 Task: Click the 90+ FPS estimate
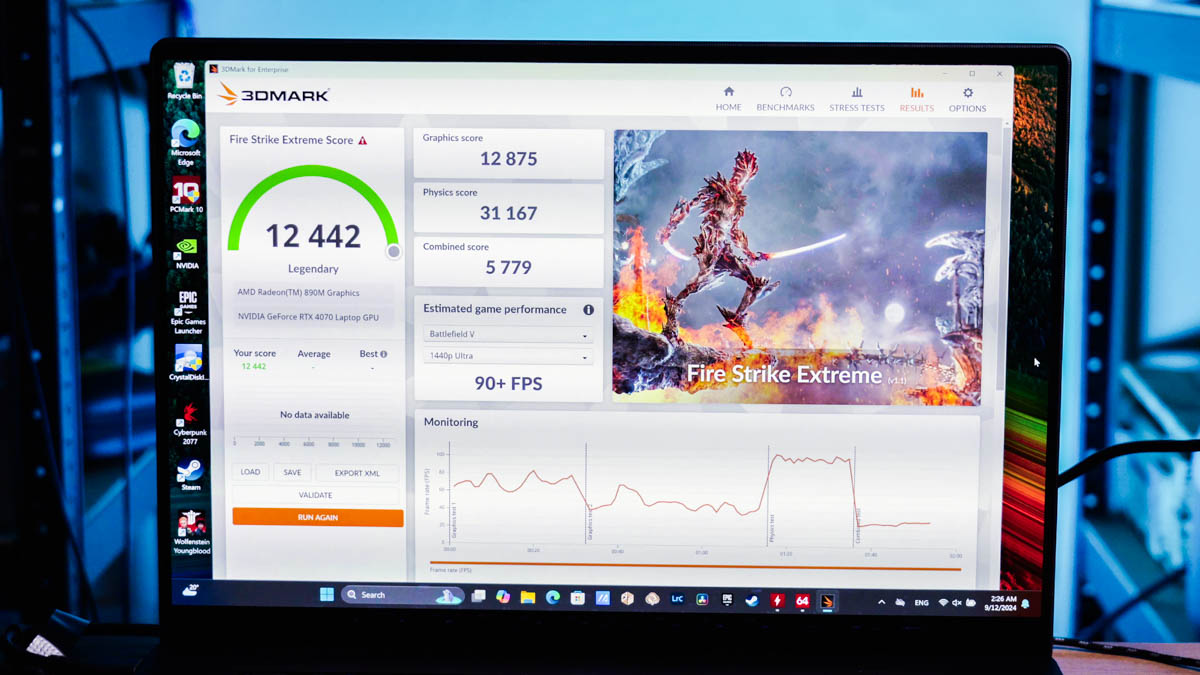pos(508,382)
